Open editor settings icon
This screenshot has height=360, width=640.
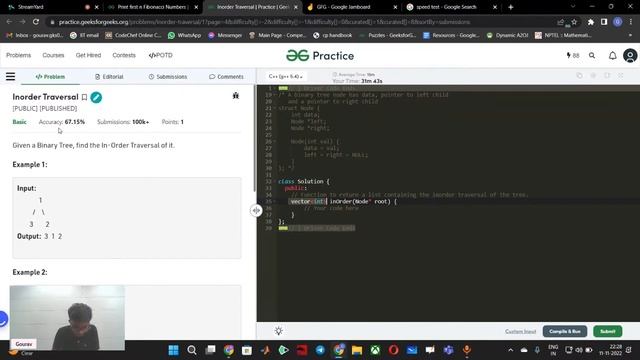coord(593,76)
